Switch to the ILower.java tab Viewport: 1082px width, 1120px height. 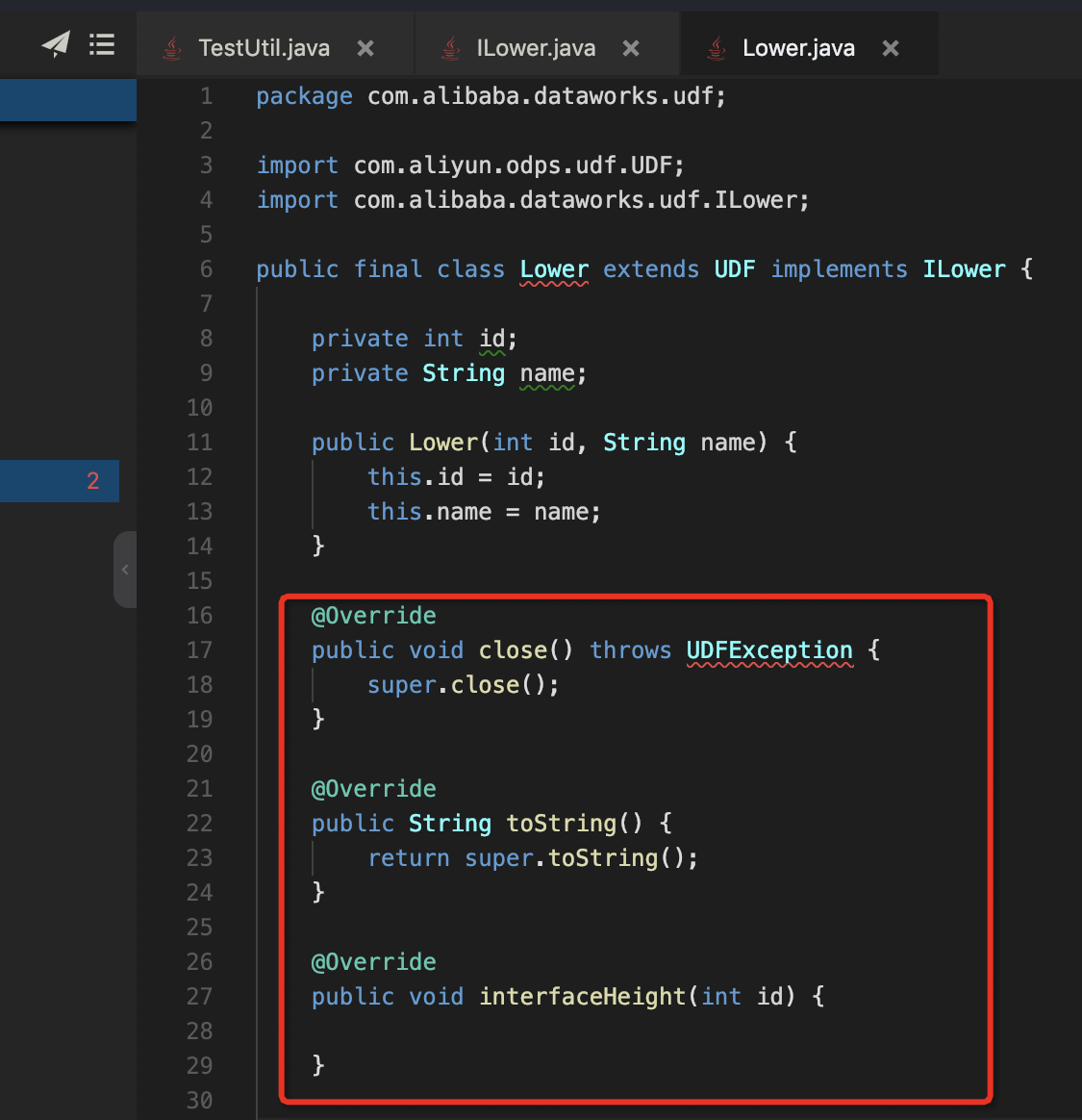tap(536, 48)
